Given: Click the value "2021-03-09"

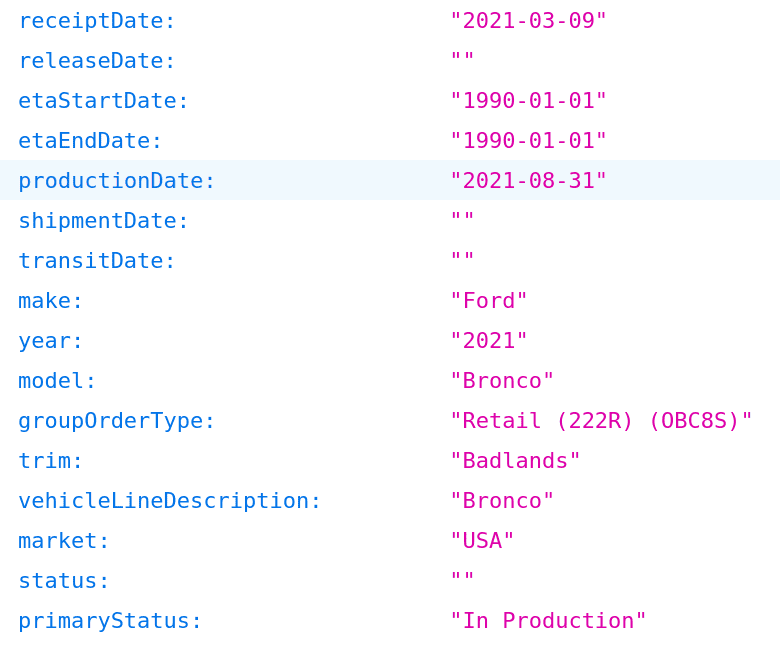Looking at the screenshot, I should 528,21.
